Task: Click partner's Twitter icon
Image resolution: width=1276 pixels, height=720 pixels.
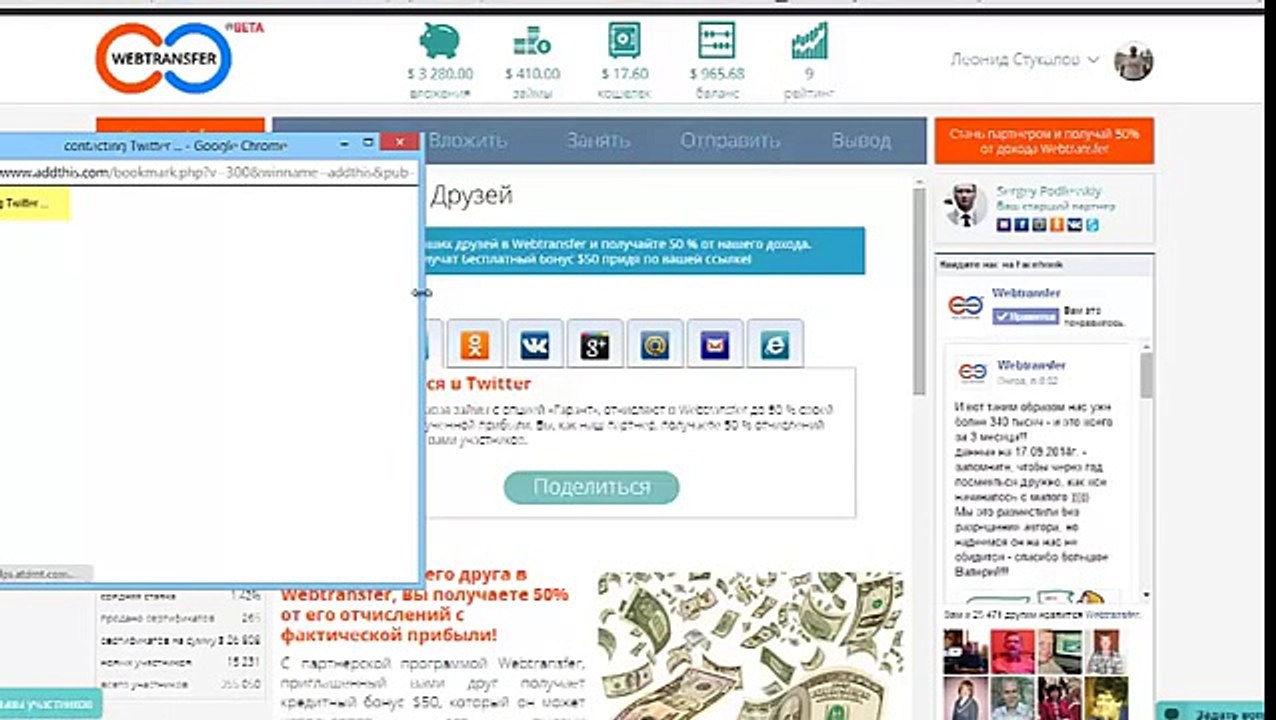Action: [1091, 225]
